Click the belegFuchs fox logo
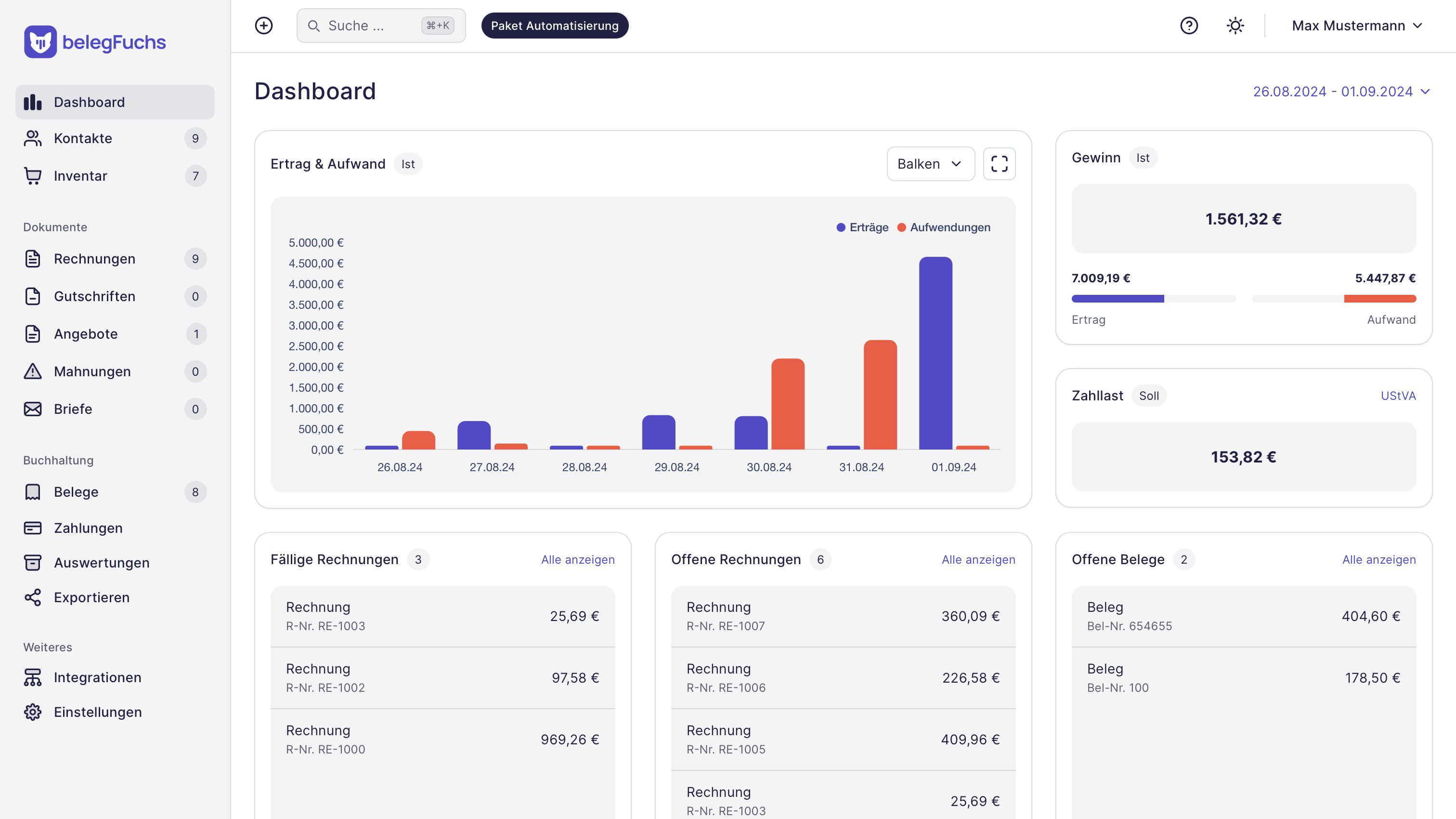Screen dimensions: 1456x819 [x=40, y=42]
